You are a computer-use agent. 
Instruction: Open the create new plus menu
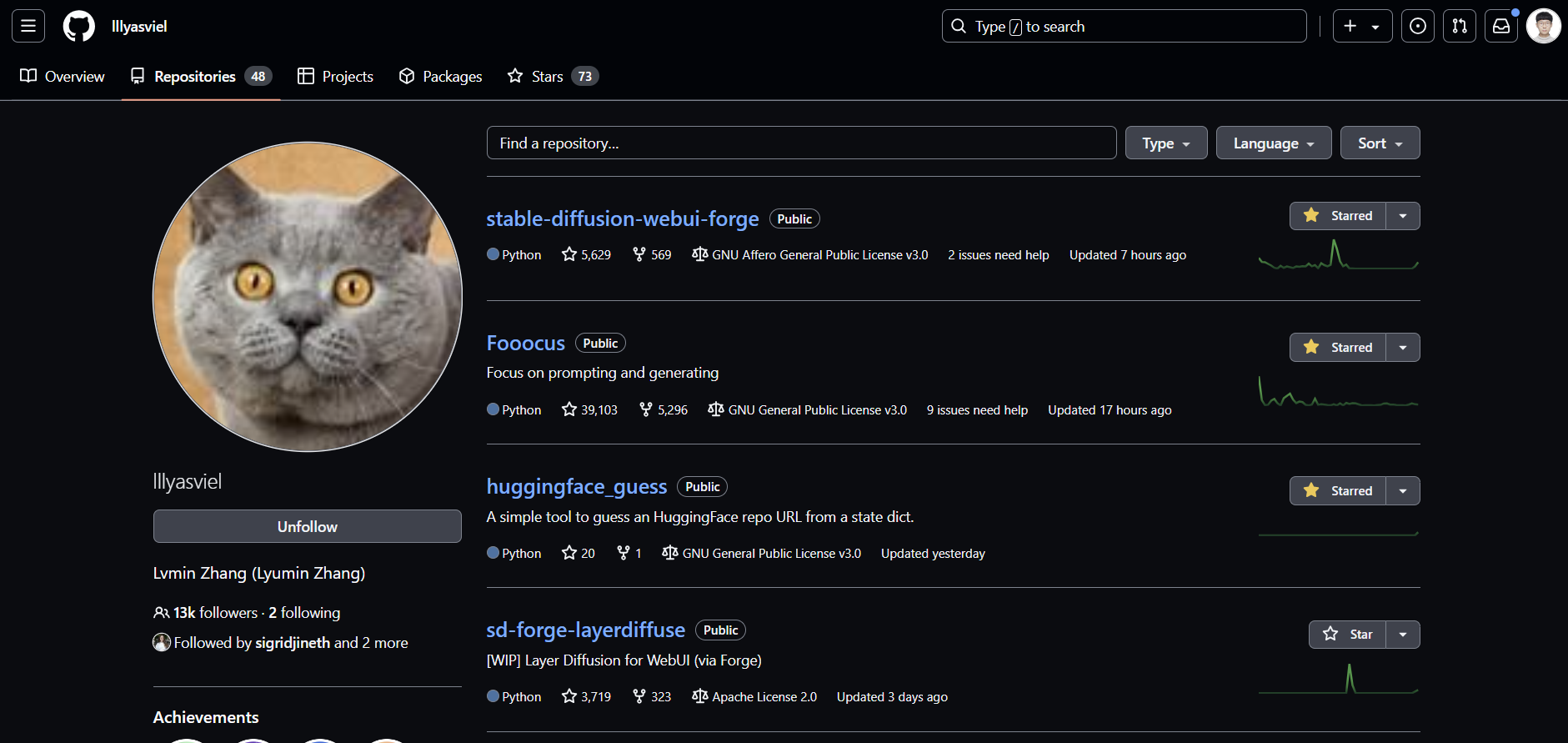click(1362, 27)
